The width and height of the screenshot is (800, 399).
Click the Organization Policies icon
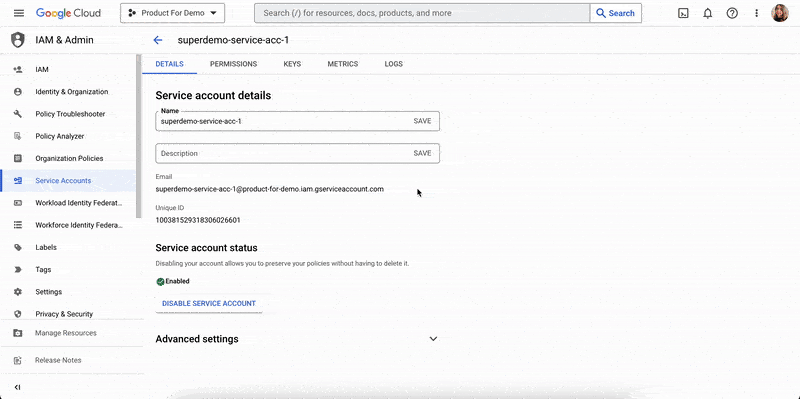tap(18, 158)
